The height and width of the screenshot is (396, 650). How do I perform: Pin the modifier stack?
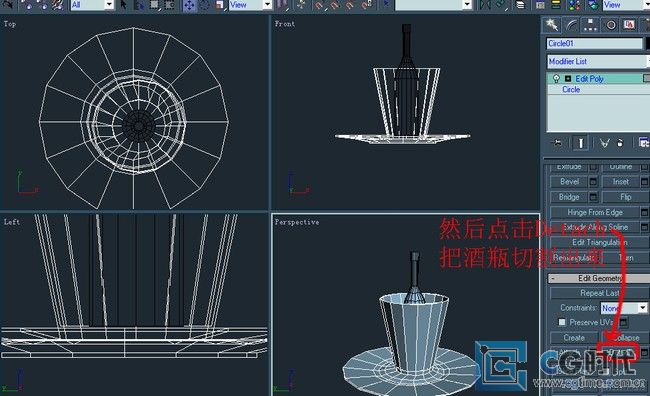[x=557, y=143]
